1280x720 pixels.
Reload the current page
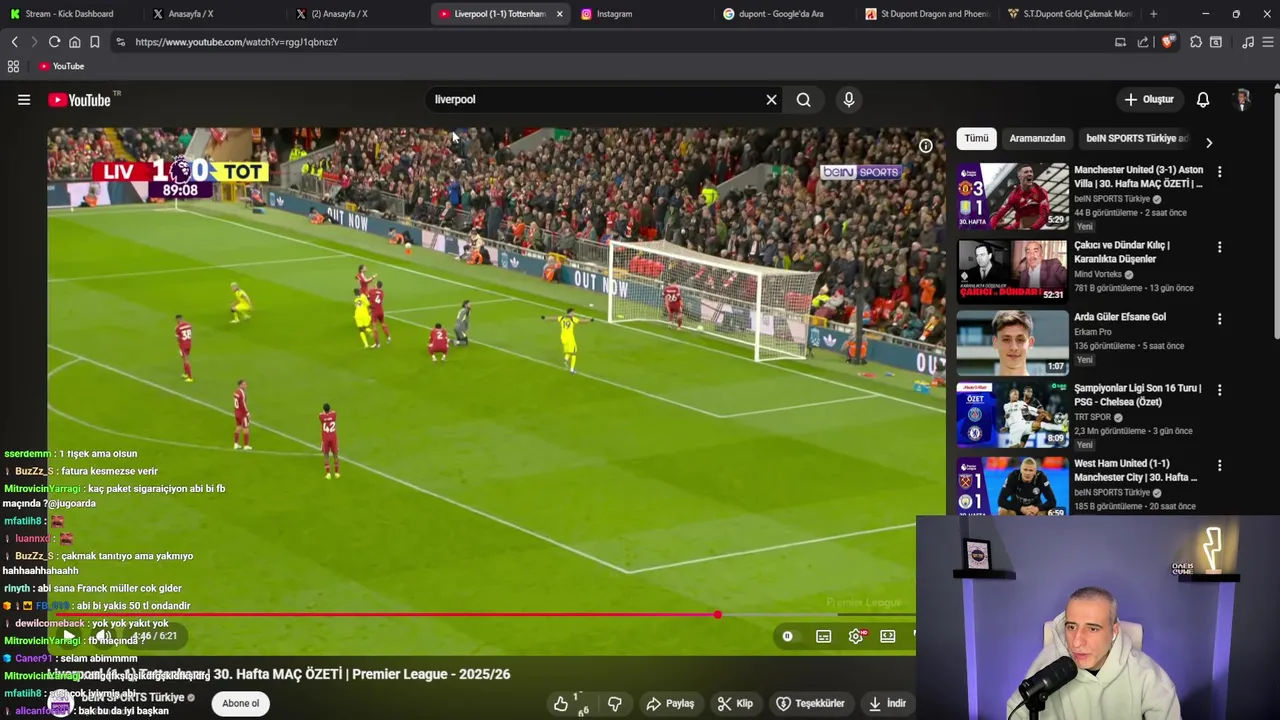54,42
